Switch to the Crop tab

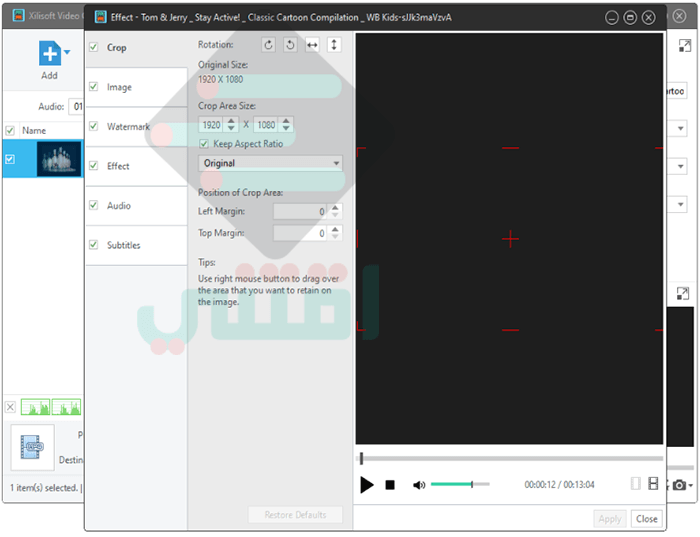(x=137, y=47)
